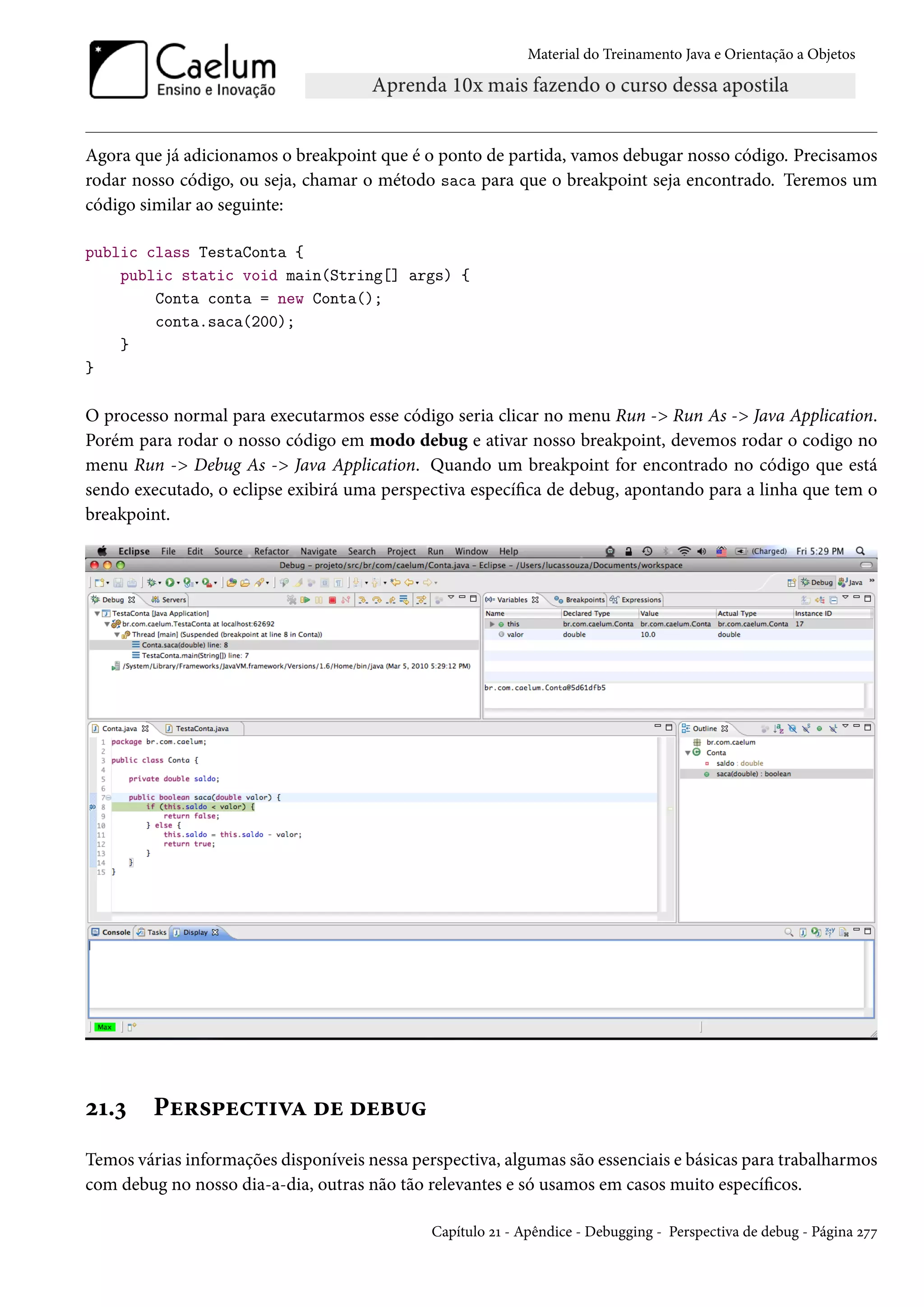Switch to the Expressions tab
924x1307 pixels.
[x=636, y=599]
